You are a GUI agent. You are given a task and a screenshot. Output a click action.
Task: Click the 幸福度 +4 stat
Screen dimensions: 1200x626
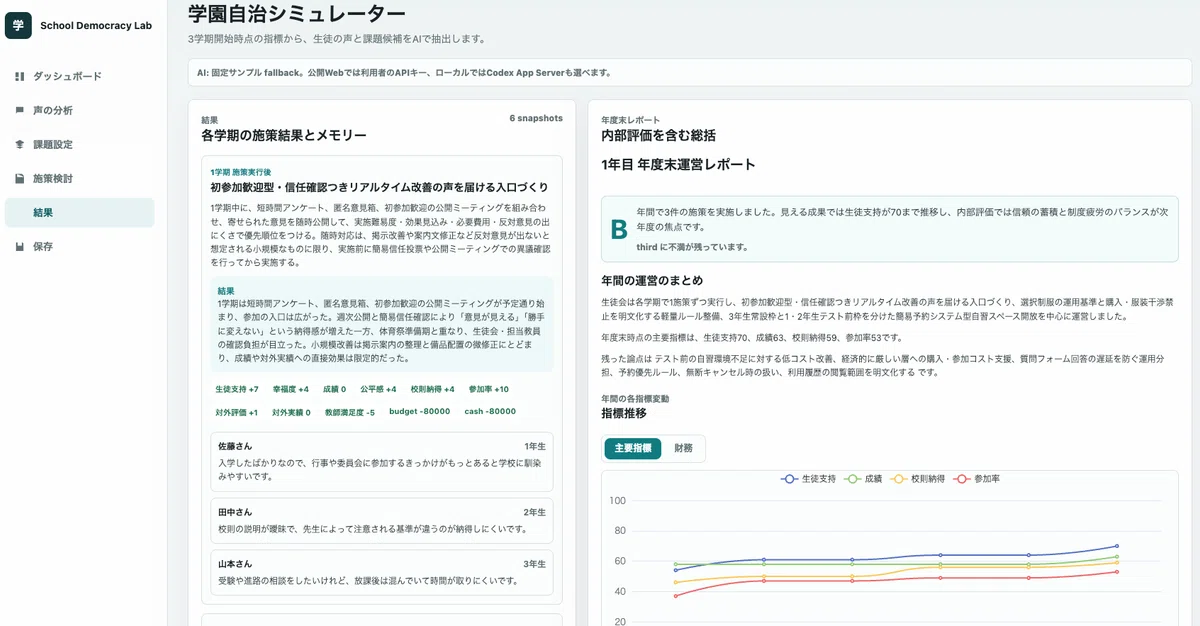coord(290,389)
